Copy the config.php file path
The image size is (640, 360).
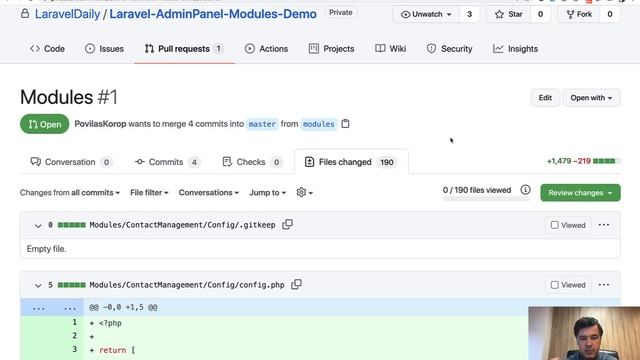click(296, 284)
